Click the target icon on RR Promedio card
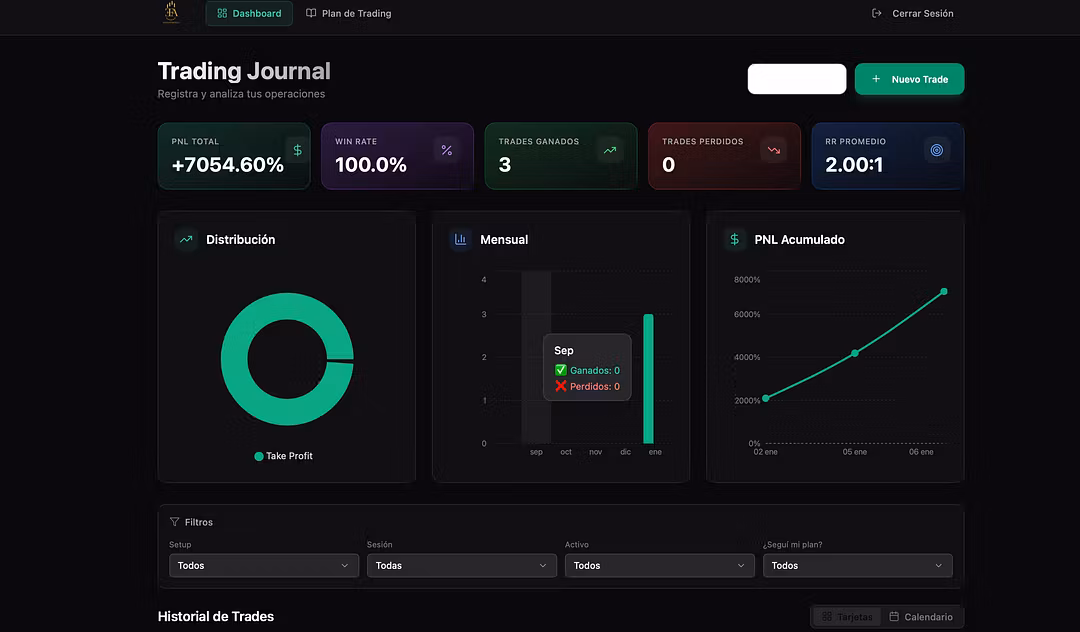The height and width of the screenshot is (632, 1080). click(936, 150)
